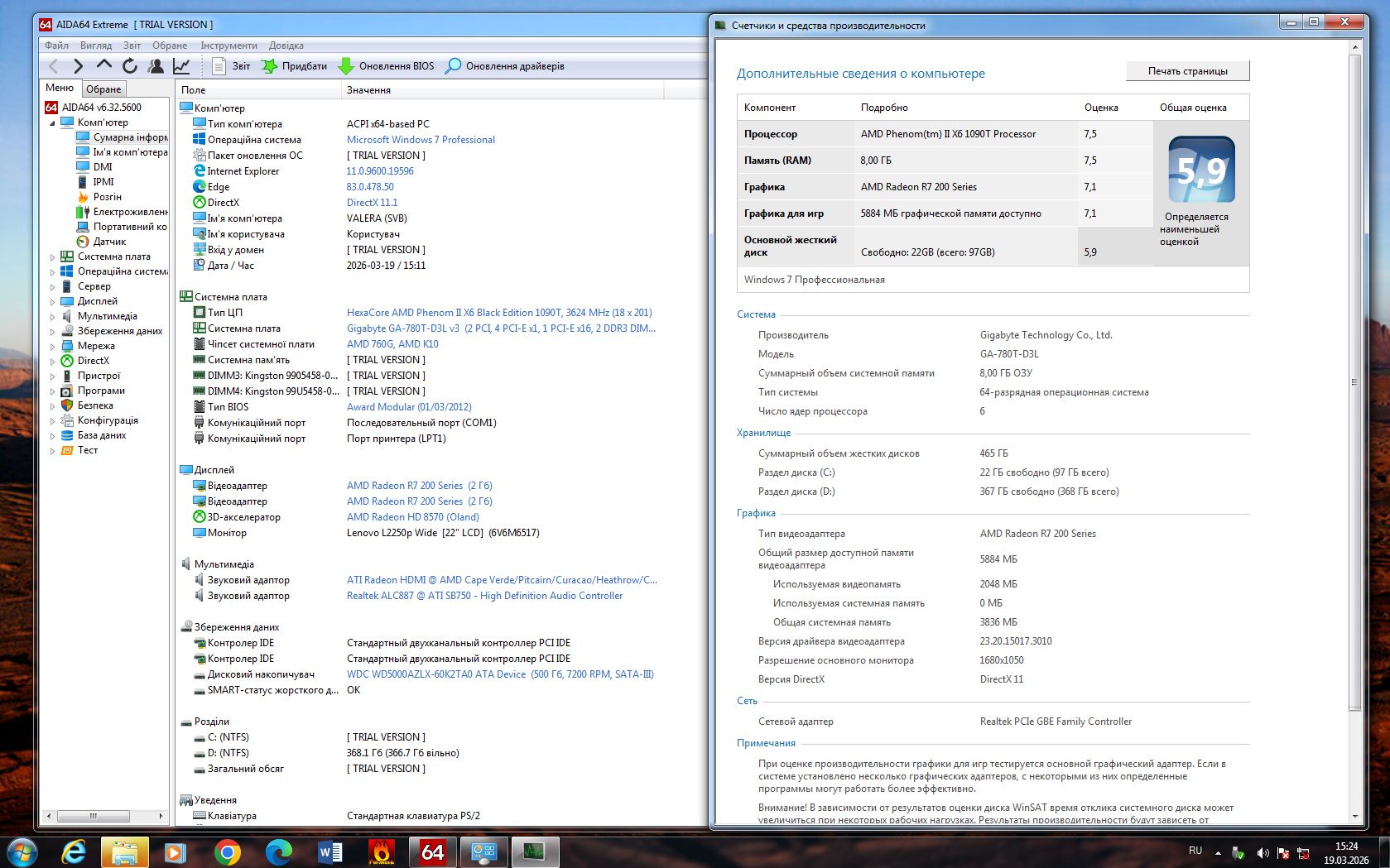Viewport: 1390px width, 868px height.
Task: Select the Безпека tree item
Action: pos(95,405)
